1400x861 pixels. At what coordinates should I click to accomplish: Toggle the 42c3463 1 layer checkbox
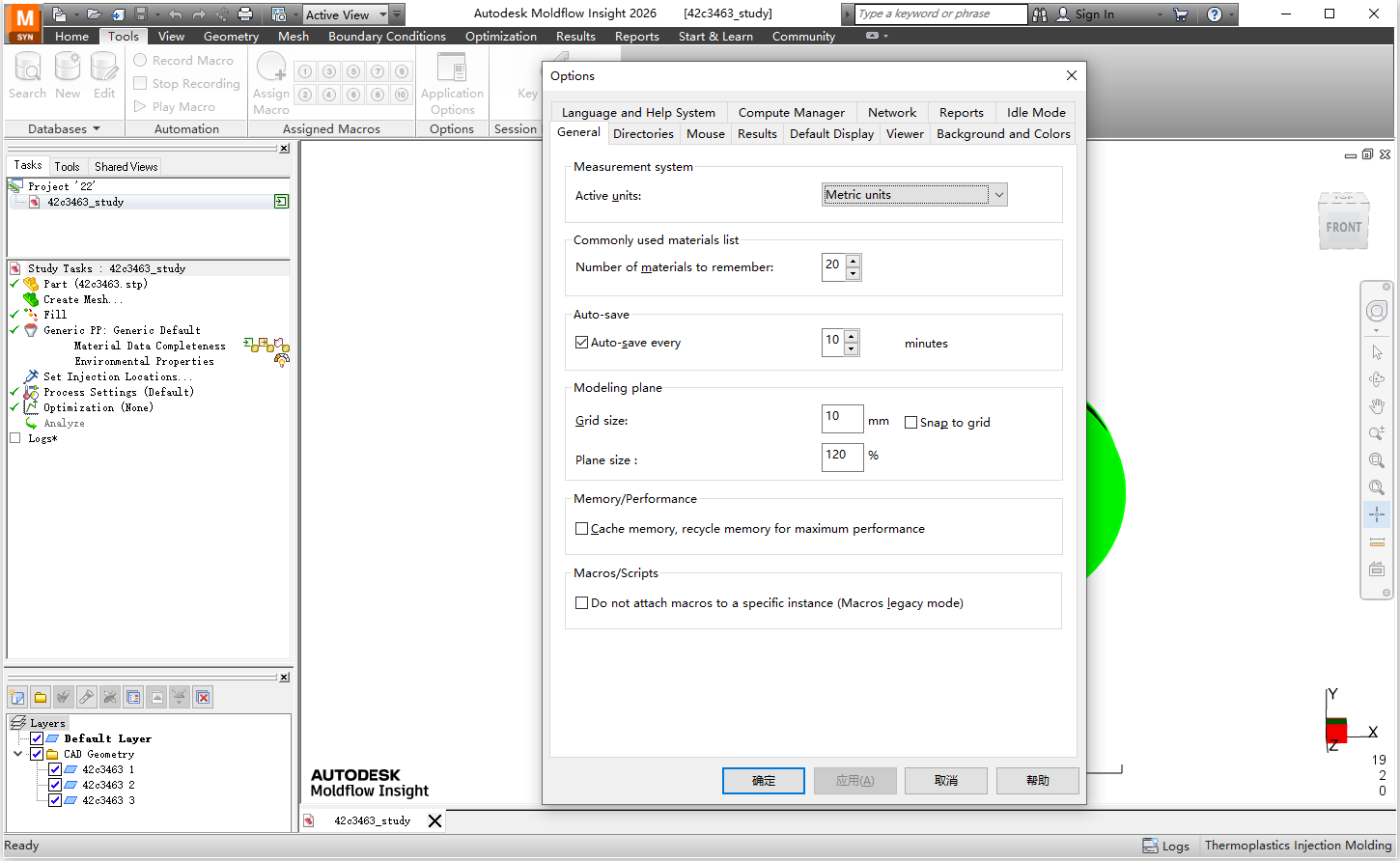click(55, 769)
